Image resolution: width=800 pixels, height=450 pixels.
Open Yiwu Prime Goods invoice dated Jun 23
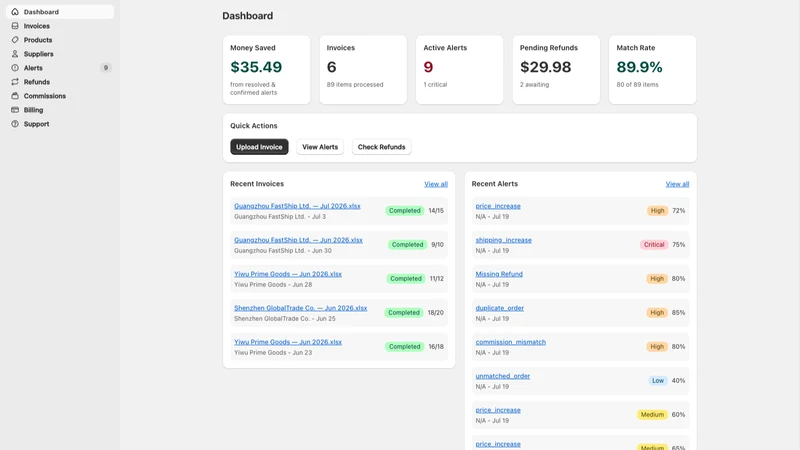tap(288, 342)
